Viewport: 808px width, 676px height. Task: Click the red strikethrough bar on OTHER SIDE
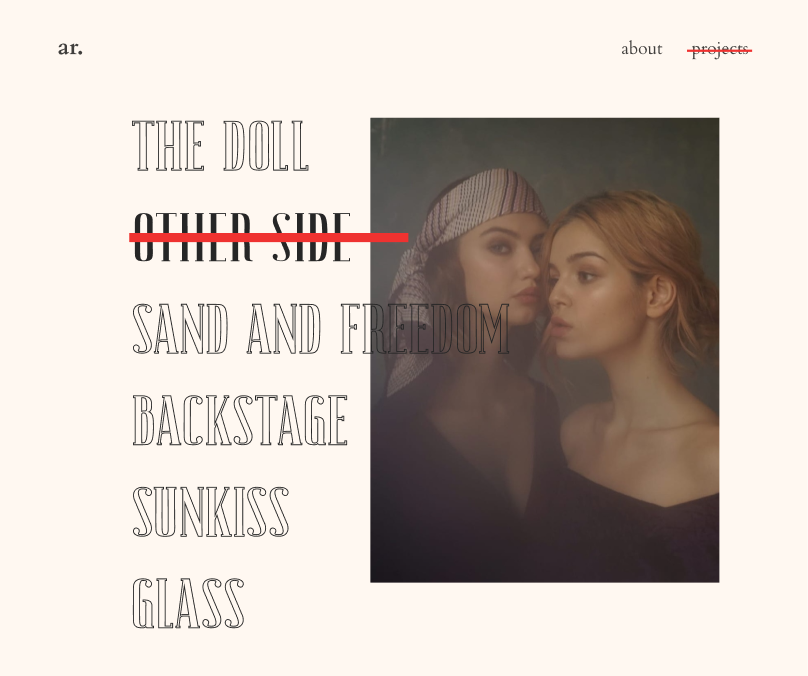point(268,238)
